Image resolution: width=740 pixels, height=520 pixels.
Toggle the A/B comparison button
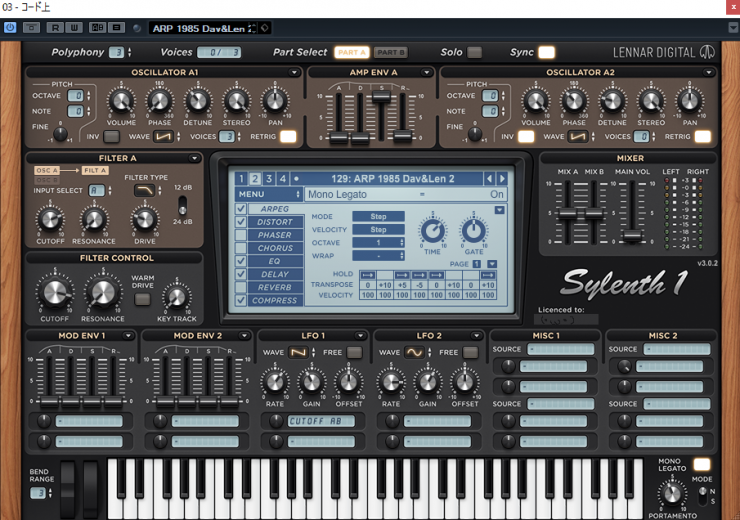point(97,27)
